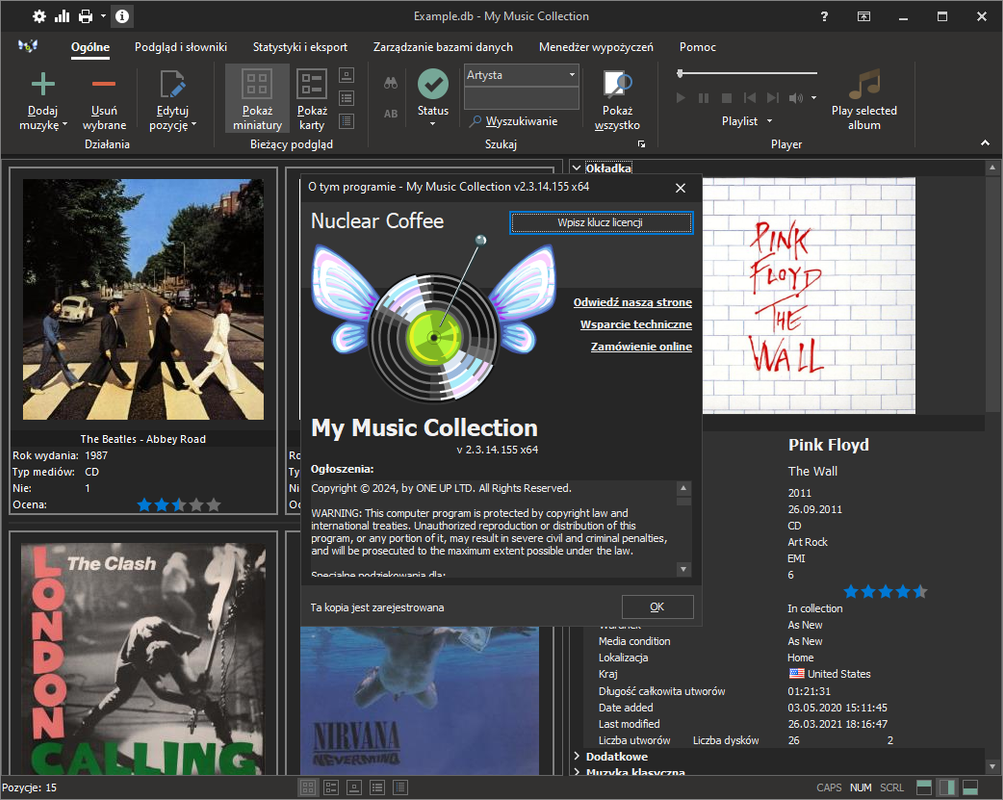Click the player Pause button
The width and height of the screenshot is (1003, 800).
[x=704, y=98]
